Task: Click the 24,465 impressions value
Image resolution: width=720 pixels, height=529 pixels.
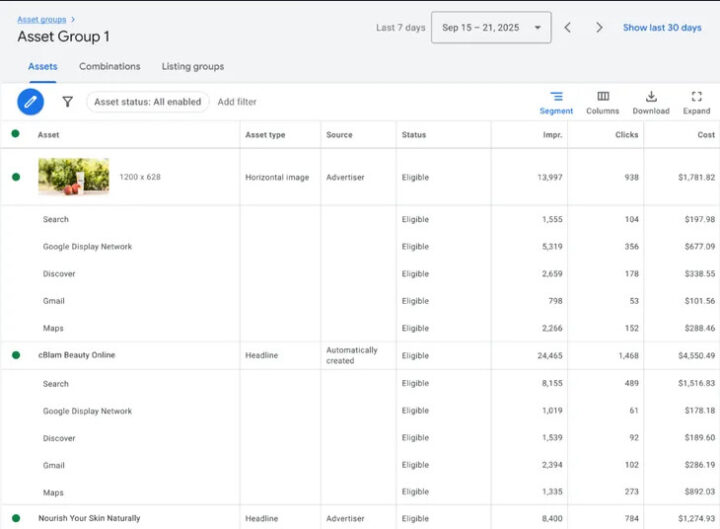Action: (550, 355)
